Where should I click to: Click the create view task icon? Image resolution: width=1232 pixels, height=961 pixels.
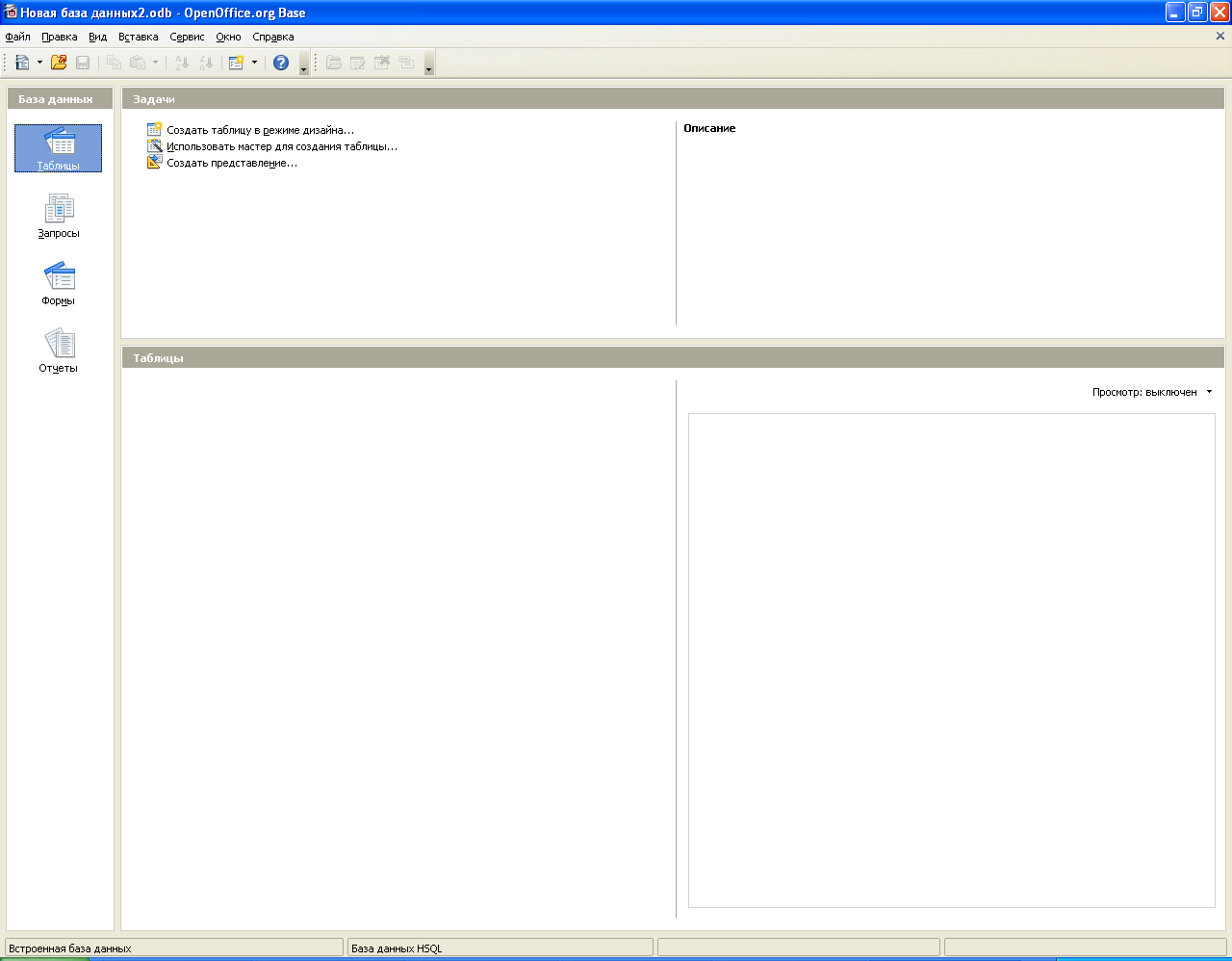tap(154, 163)
